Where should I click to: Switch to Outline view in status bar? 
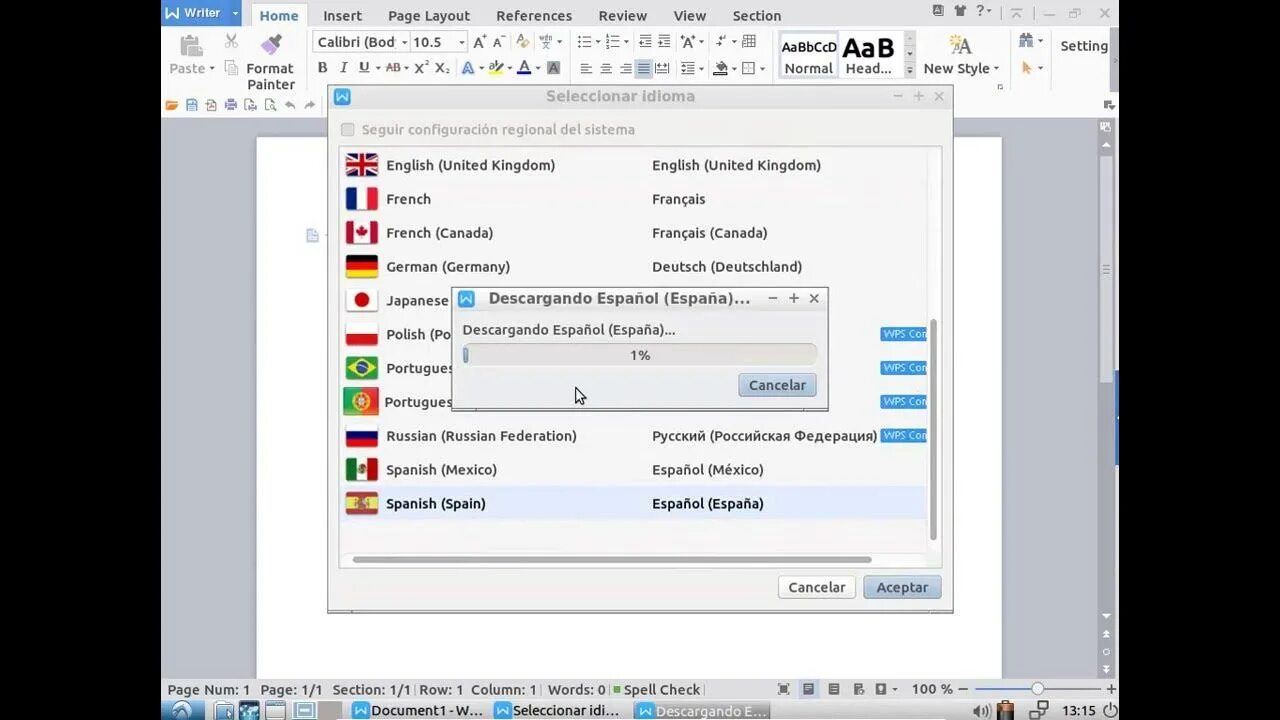[832, 689]
